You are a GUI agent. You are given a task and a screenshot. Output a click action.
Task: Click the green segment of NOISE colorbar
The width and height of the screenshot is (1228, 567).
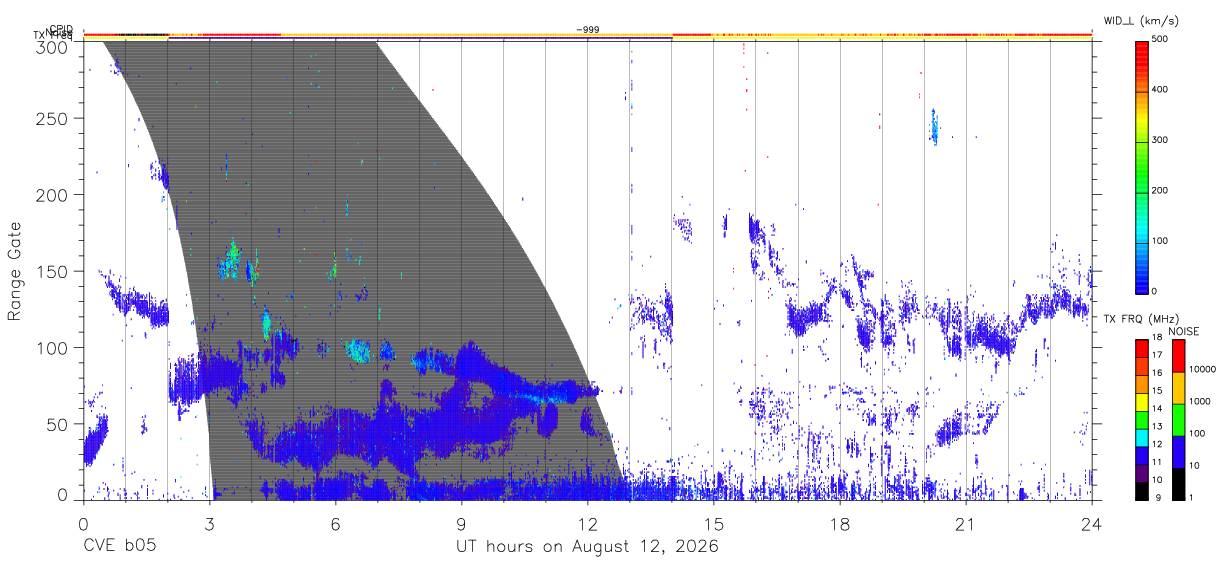[1177, 420]
